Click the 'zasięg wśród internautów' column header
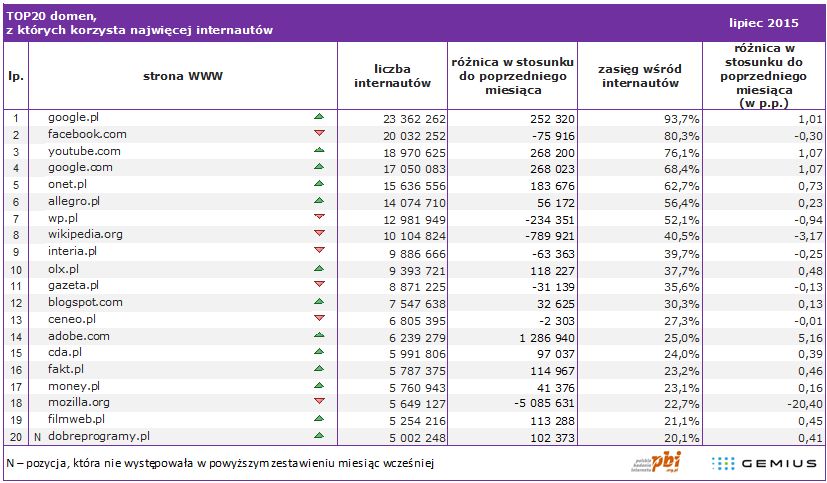The width and height of the screenshot is (827, 483). point(640,76)
